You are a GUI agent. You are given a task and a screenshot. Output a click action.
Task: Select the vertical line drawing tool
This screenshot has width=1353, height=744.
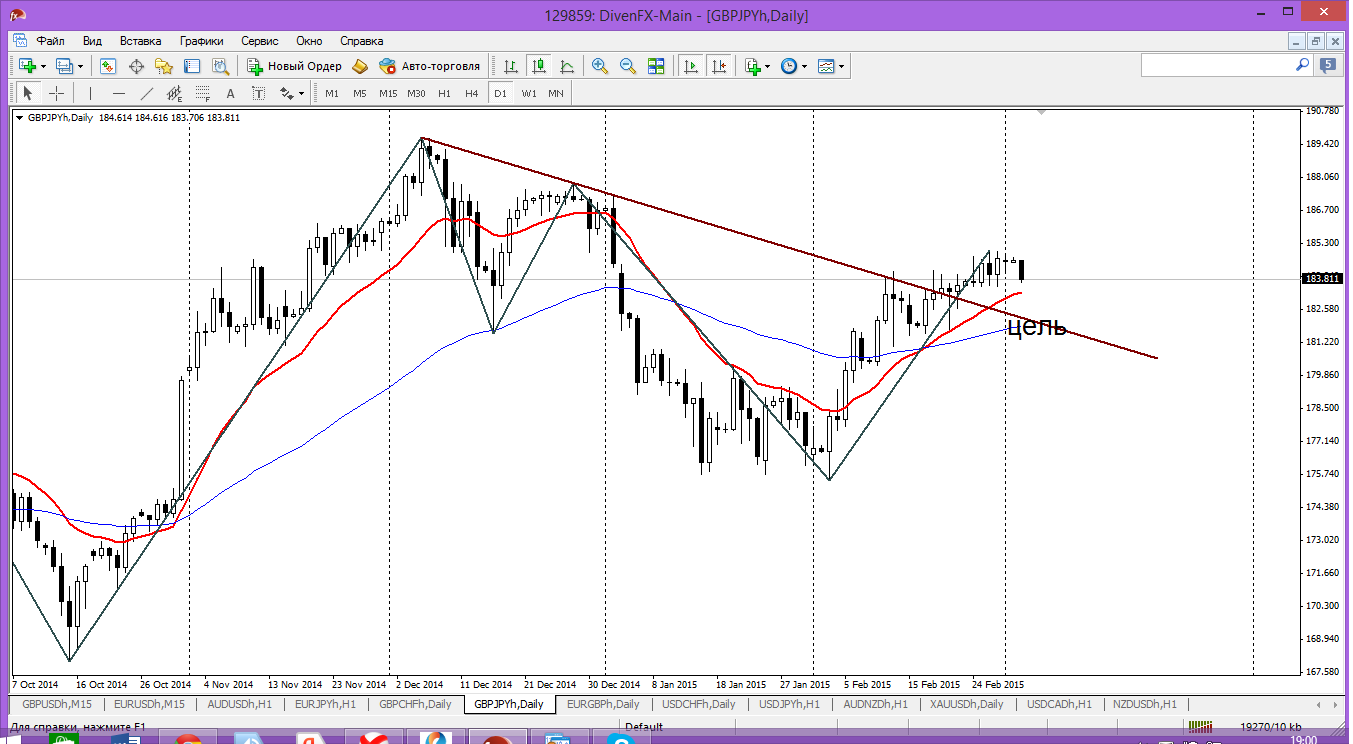pos(90,93)
